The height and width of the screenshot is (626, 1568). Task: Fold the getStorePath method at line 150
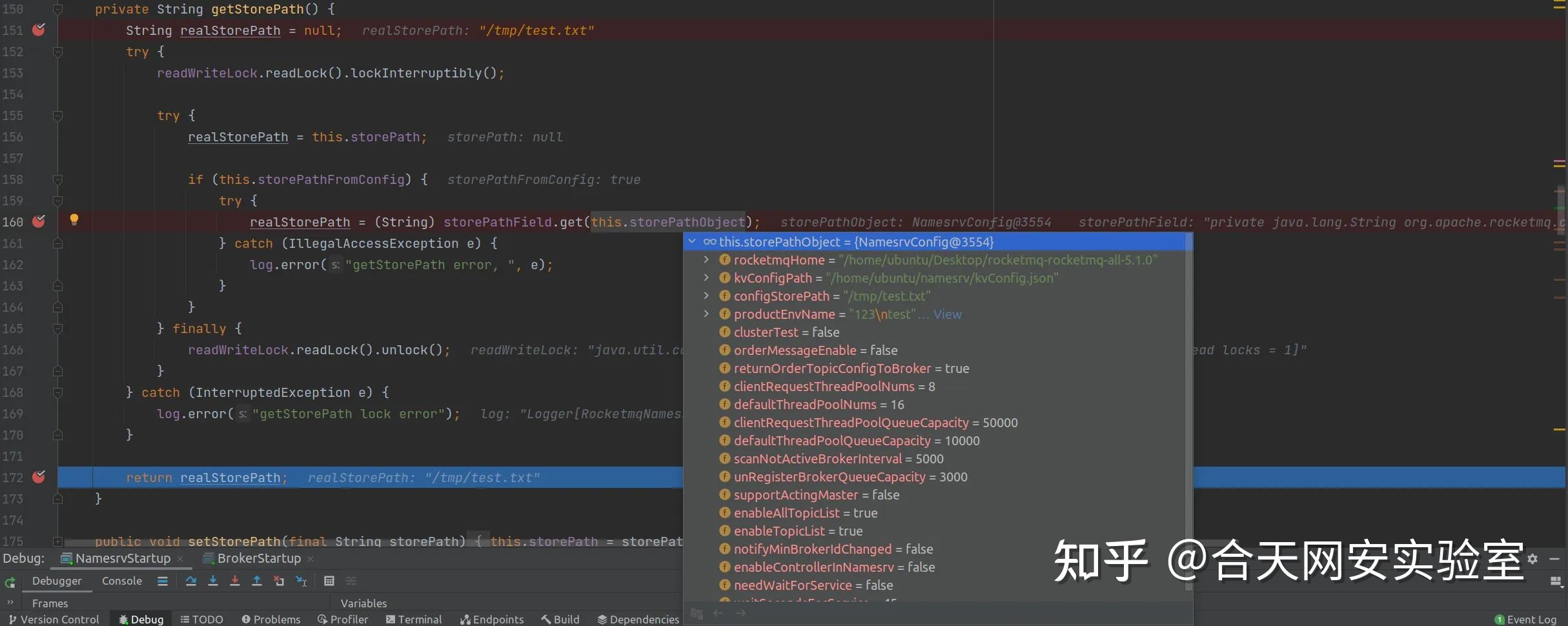tap(57, 9)
